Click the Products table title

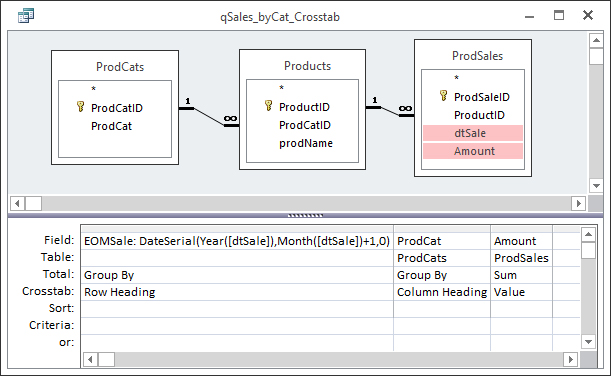(307, 66)
